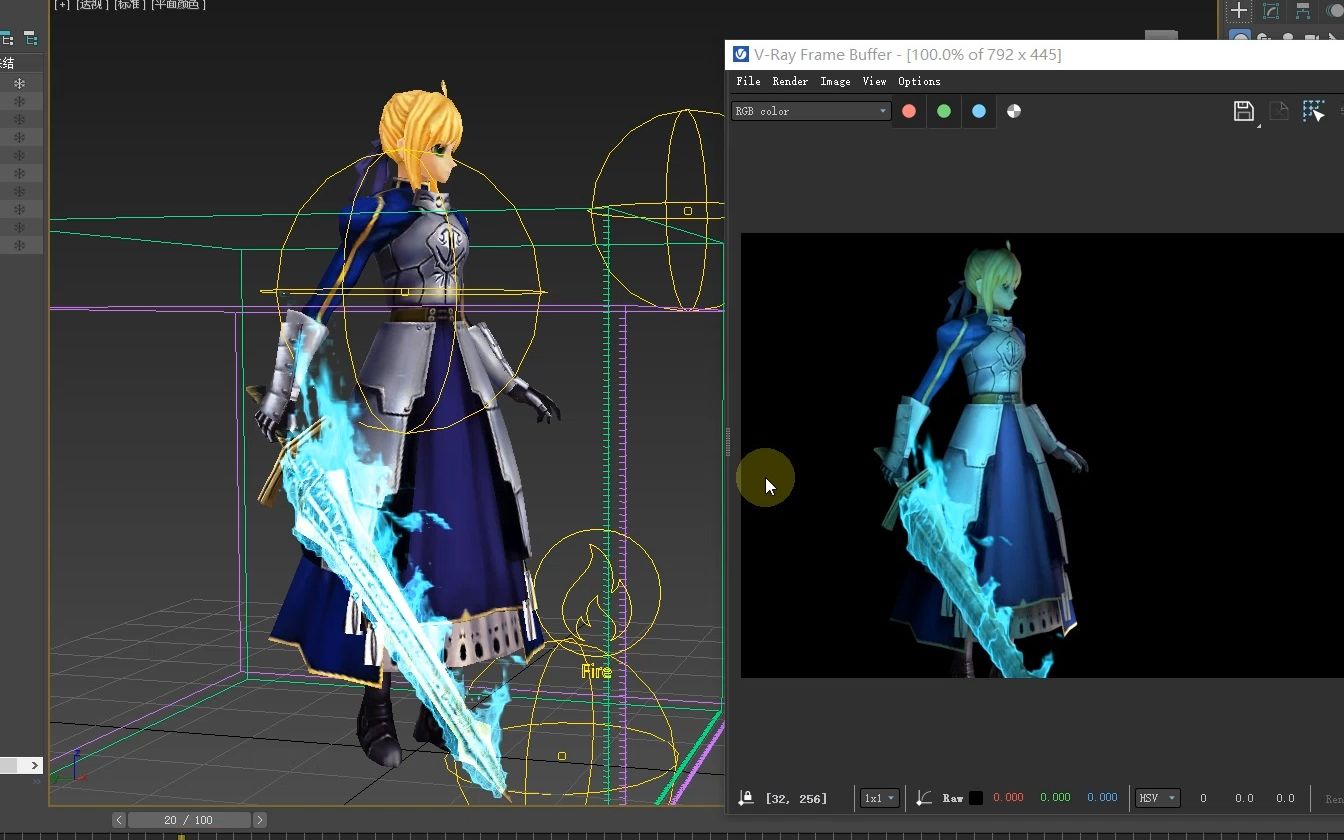1344x840 pixels.
Task: Expand the RGB color channel dropdown
Action: (811, 111)
